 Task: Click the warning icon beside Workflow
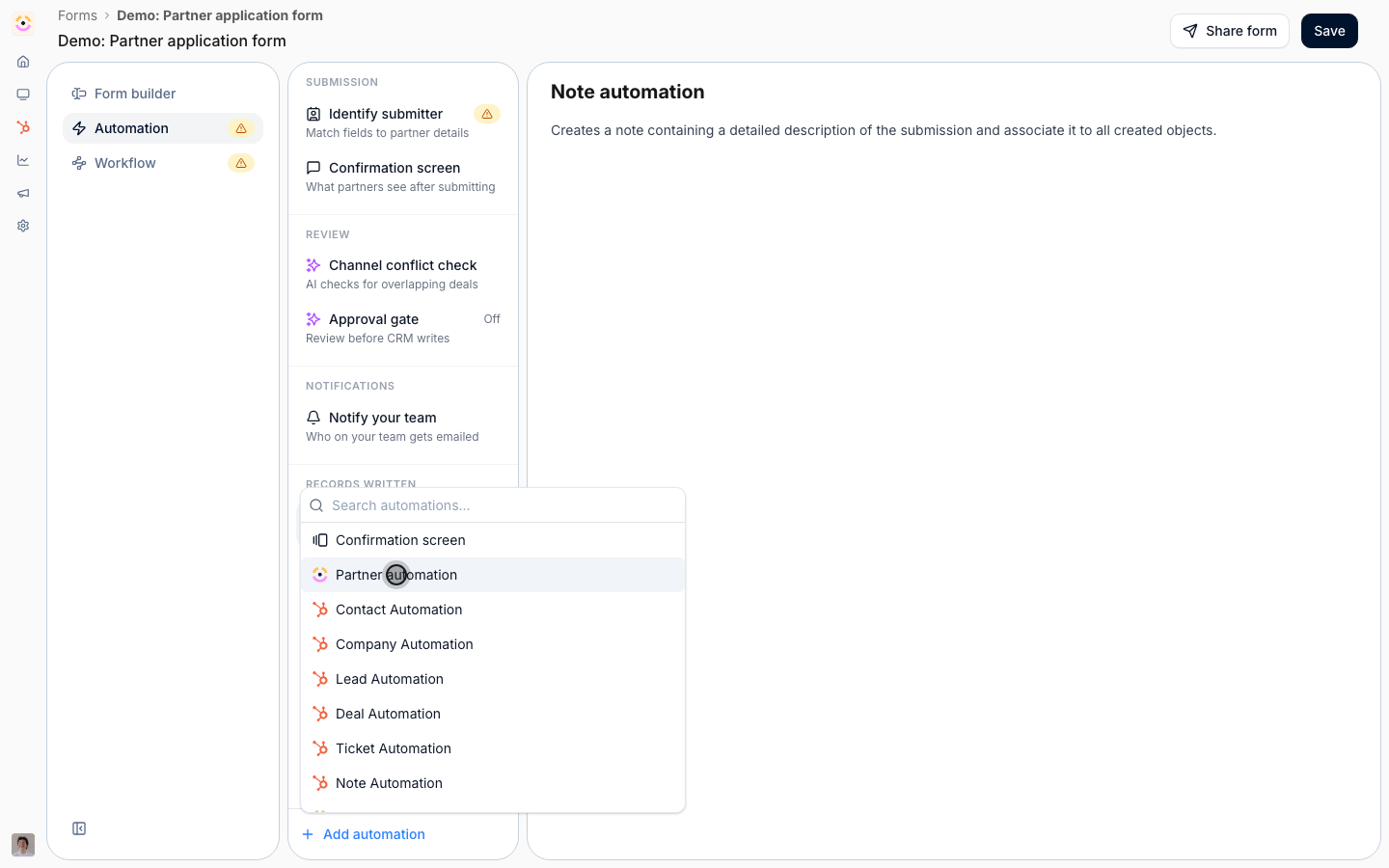[x=241, y=163]
